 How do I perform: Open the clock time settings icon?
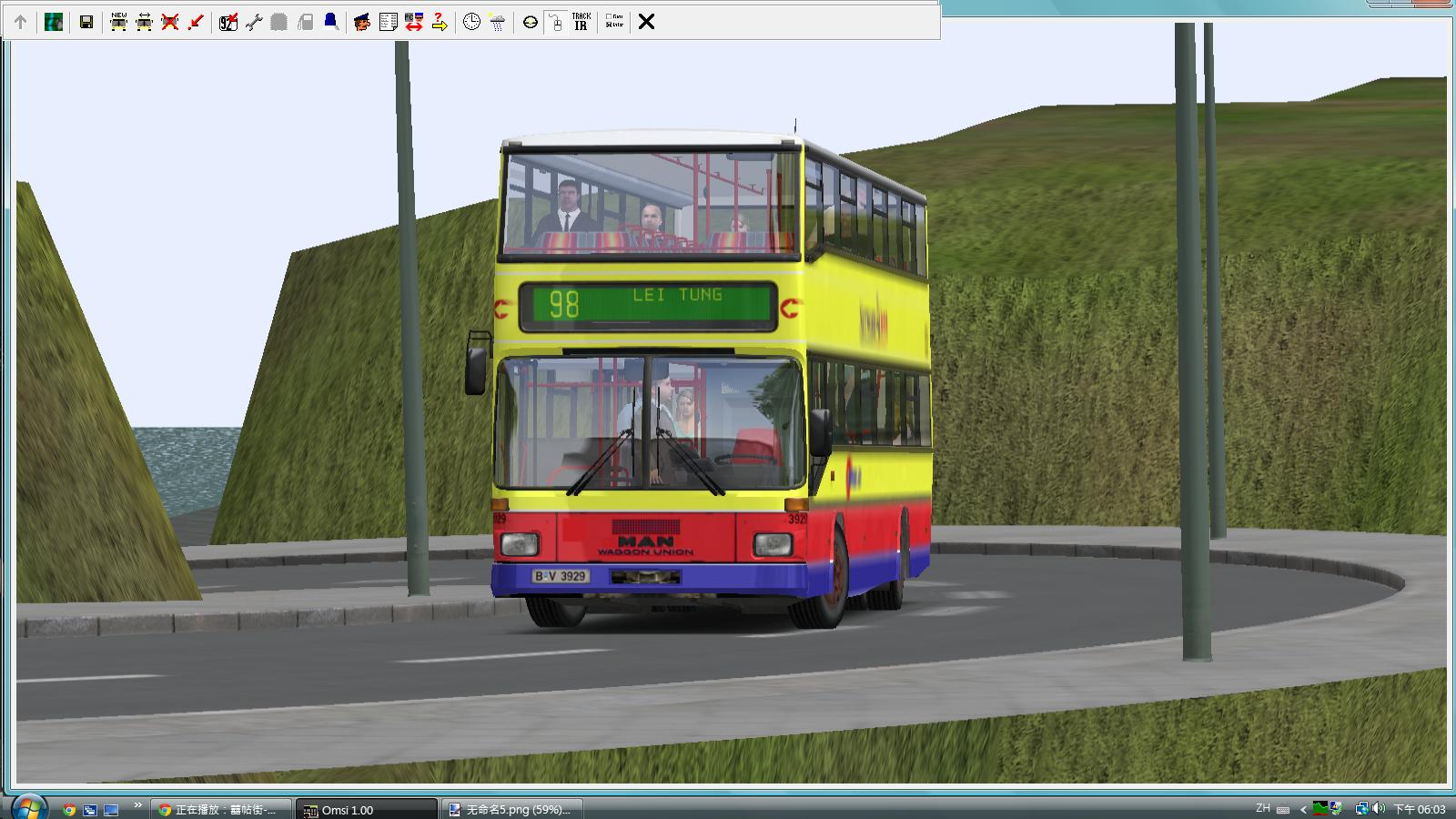click(471, 22)
